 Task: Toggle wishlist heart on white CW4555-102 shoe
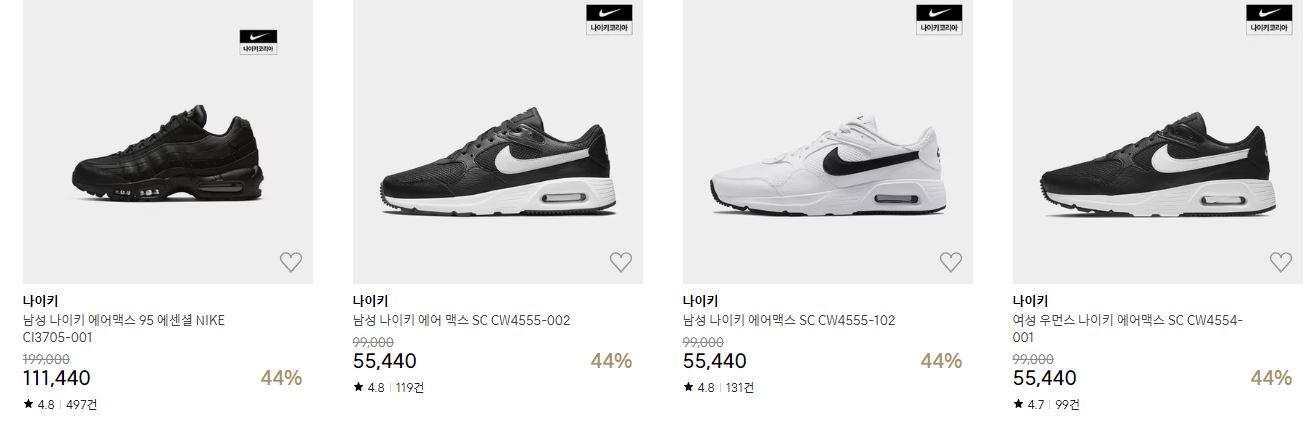[950, 262]
